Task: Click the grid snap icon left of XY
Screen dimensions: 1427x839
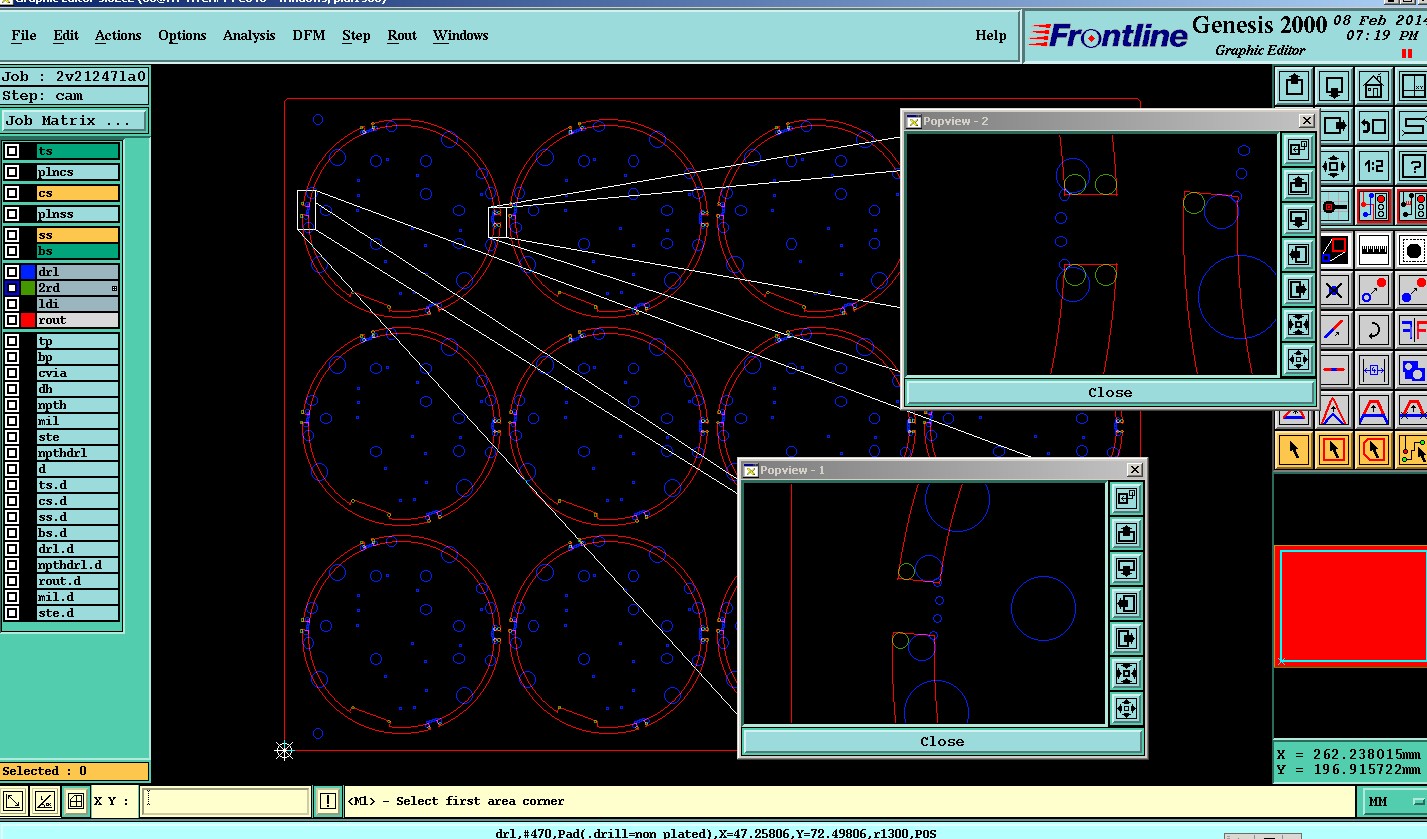Action: coord(75,801)
